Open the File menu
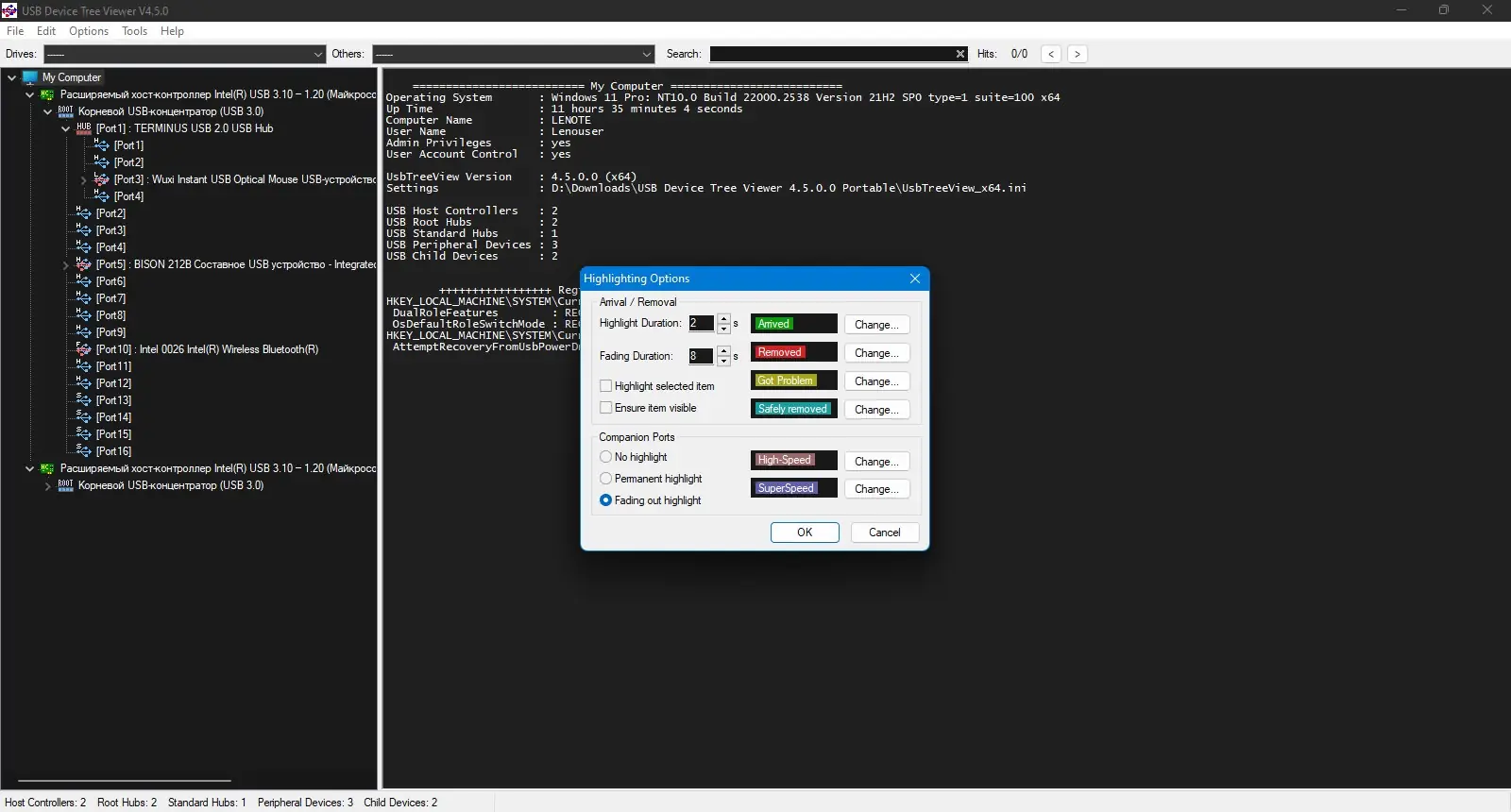The width and height of the screenshot is (1511, 812). tap(15, 31)
